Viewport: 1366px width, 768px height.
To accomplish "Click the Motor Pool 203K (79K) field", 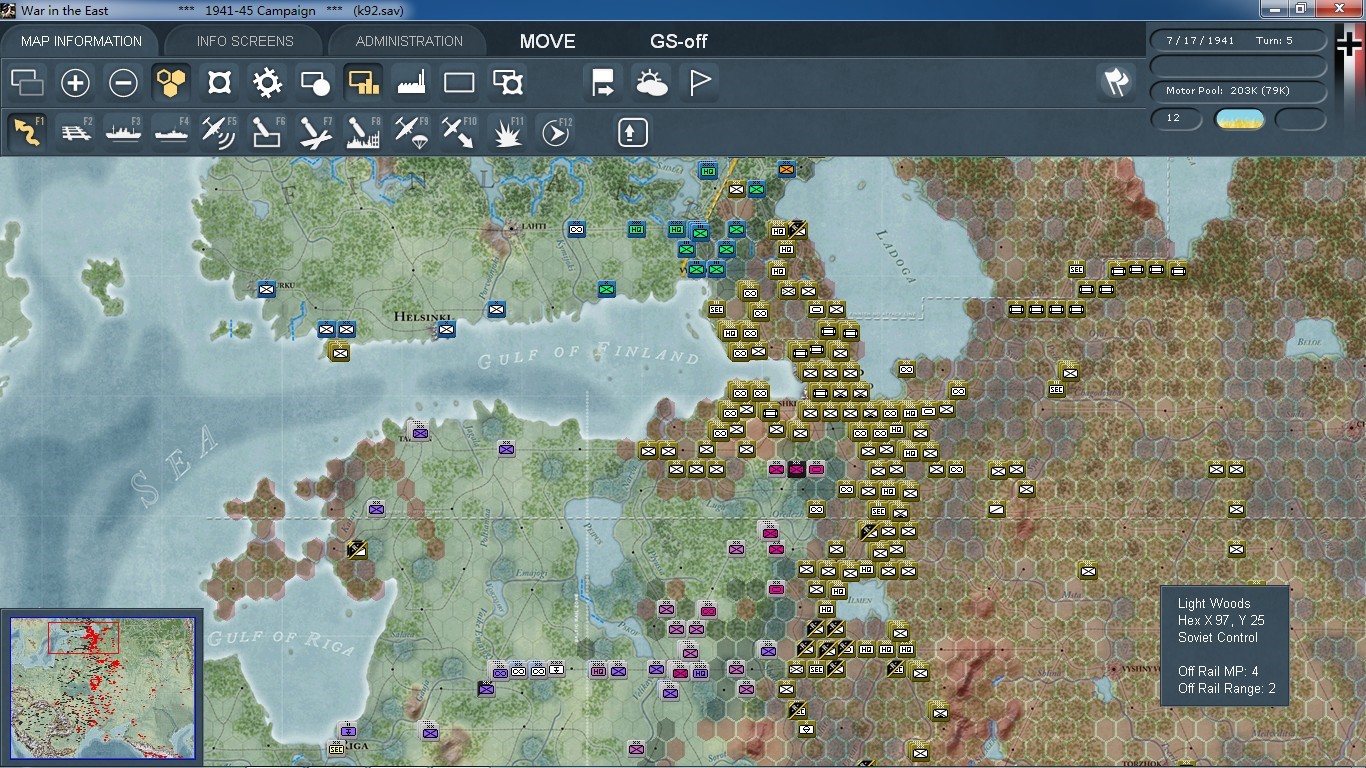I will [1239, 91].
